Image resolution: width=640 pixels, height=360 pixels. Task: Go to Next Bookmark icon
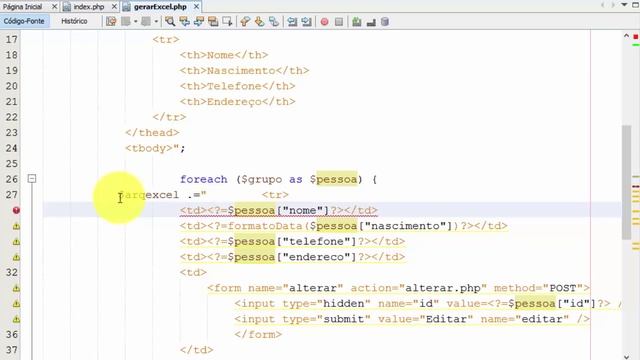tap(259, 22)
